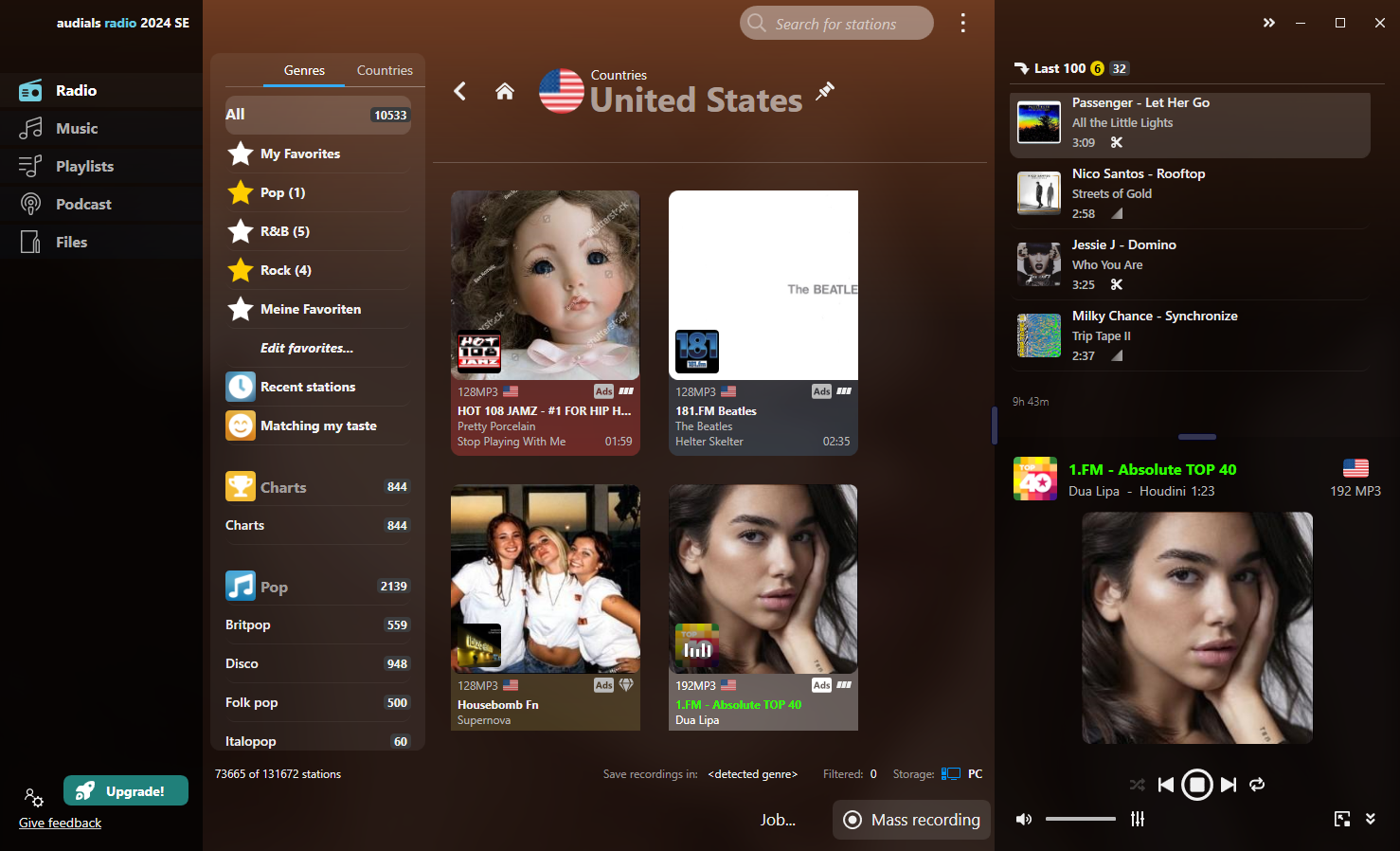Open the Playlists section
The height and width of the screenshot is (851, 1400).
point(101,167)
